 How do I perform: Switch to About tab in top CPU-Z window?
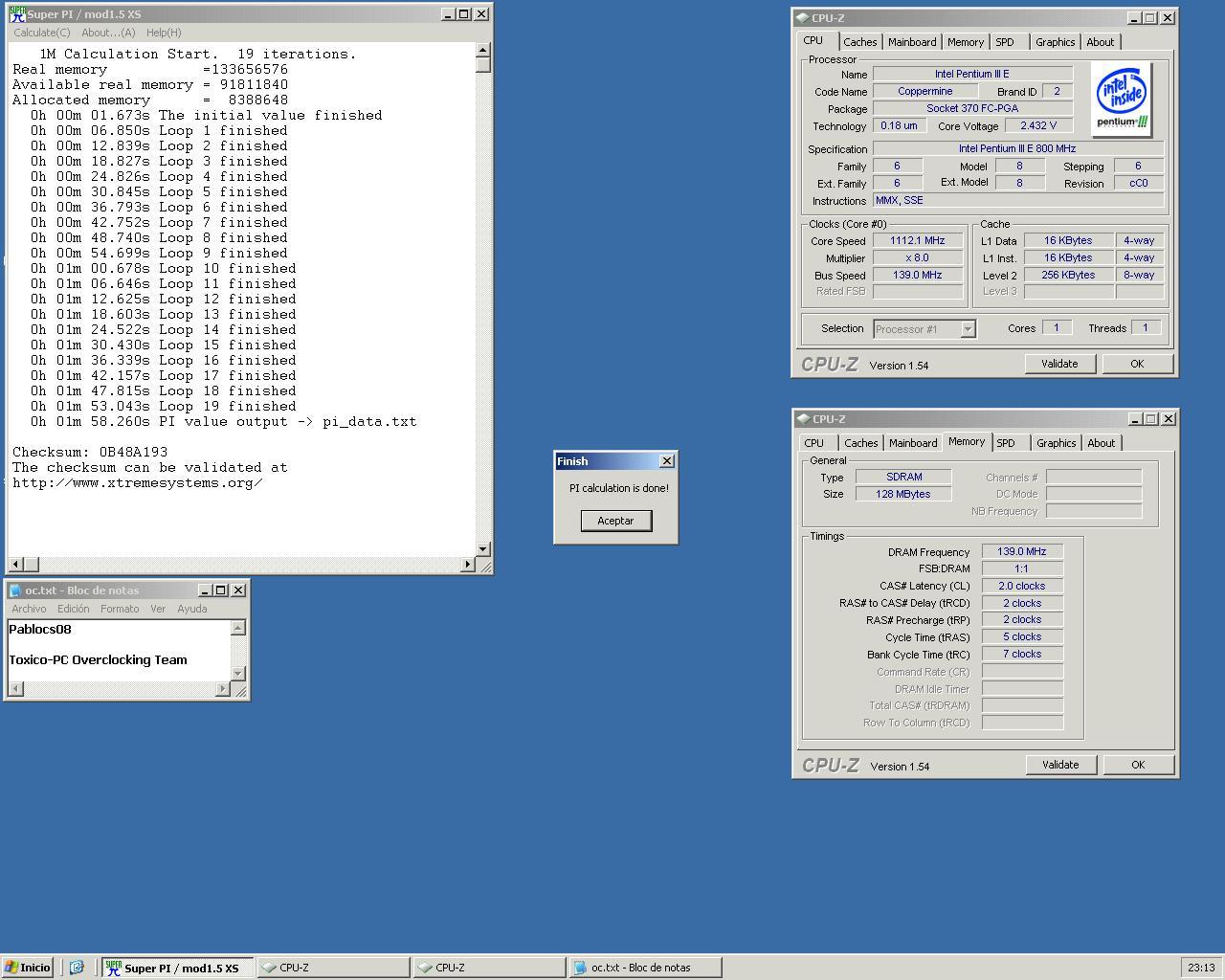(1100, 42)
